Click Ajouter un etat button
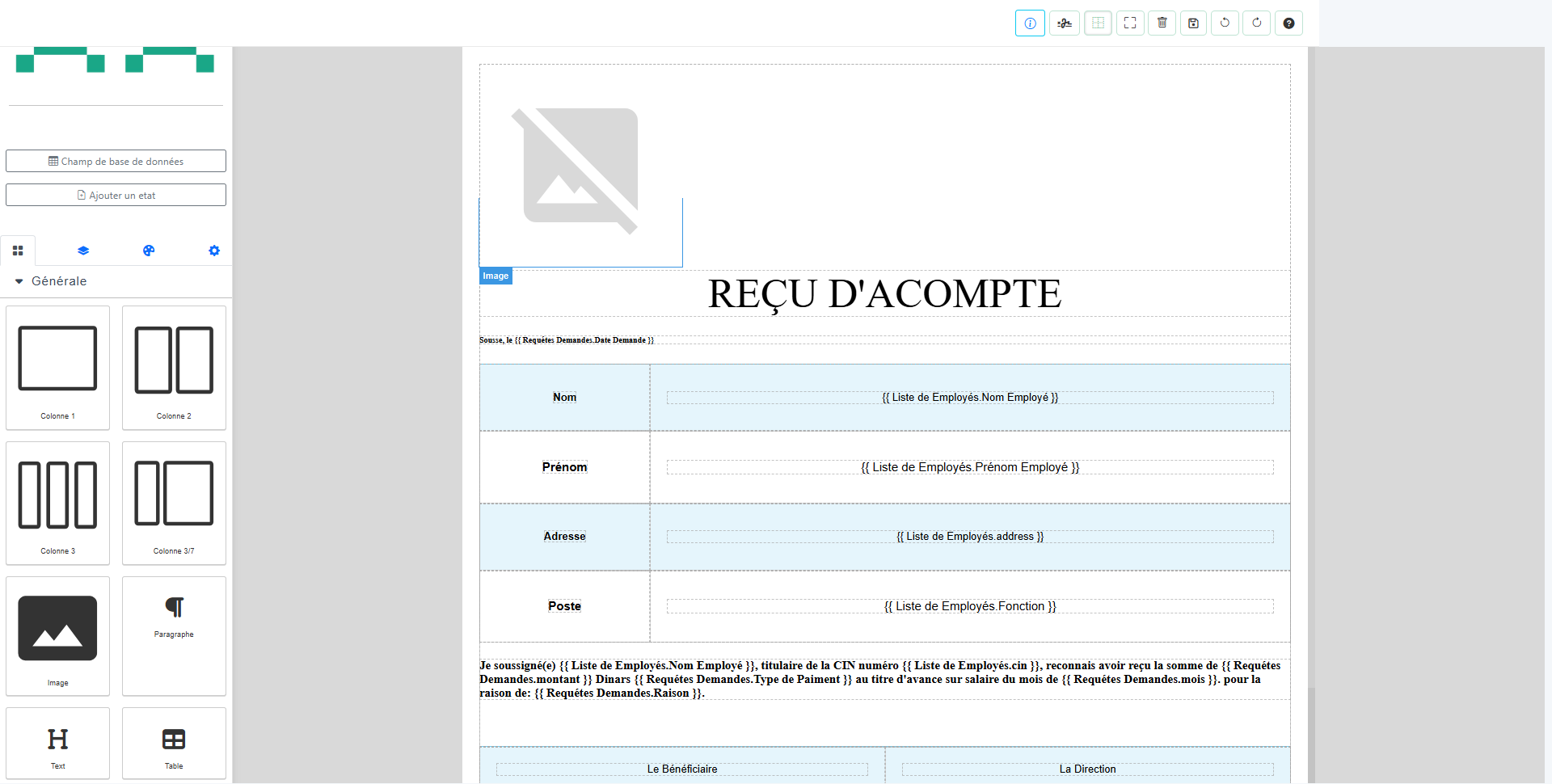The width and height of the screenshot is (1552, 784). click(x=116, y=195)
